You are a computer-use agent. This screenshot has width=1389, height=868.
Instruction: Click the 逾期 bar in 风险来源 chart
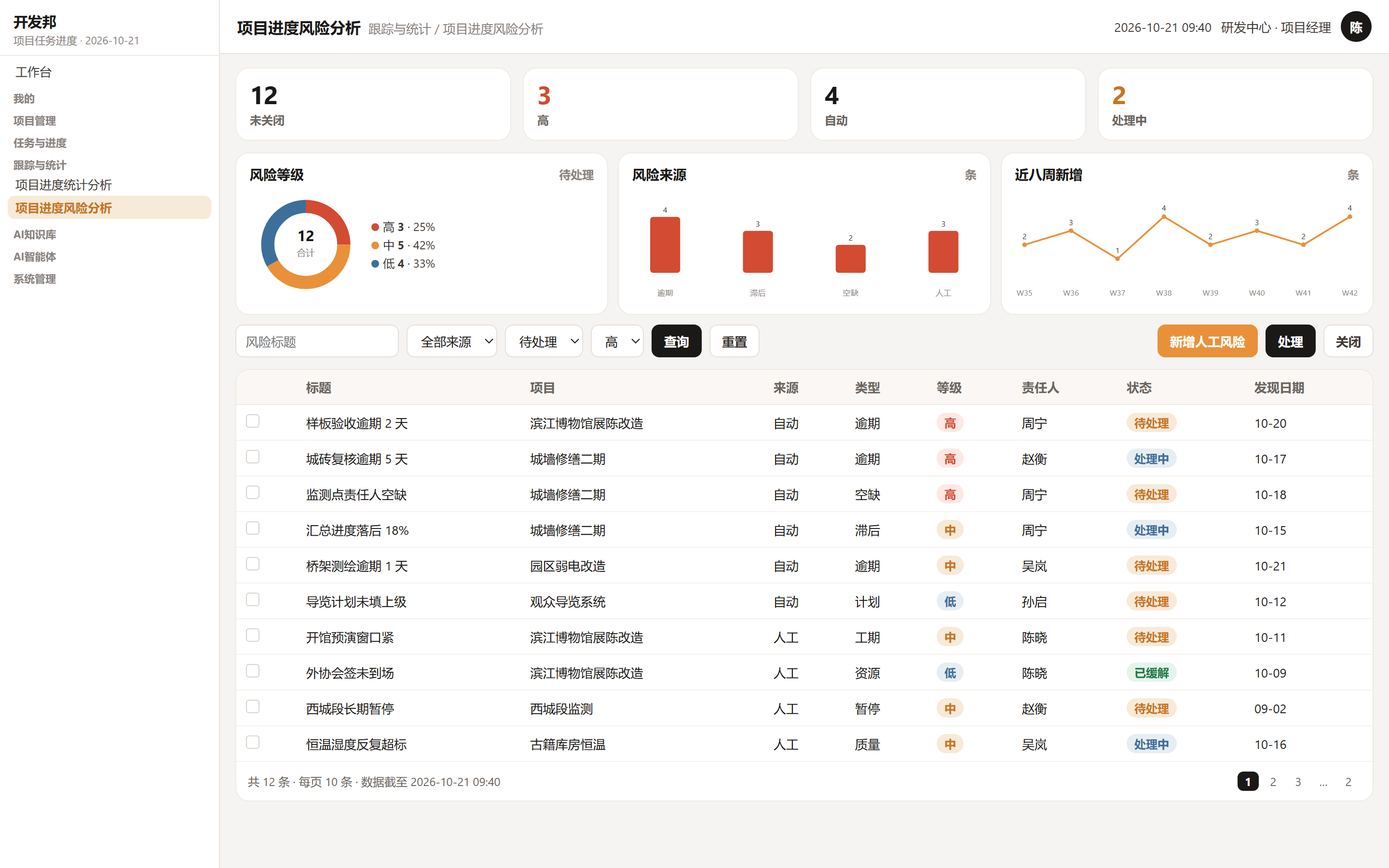point(665,244)
